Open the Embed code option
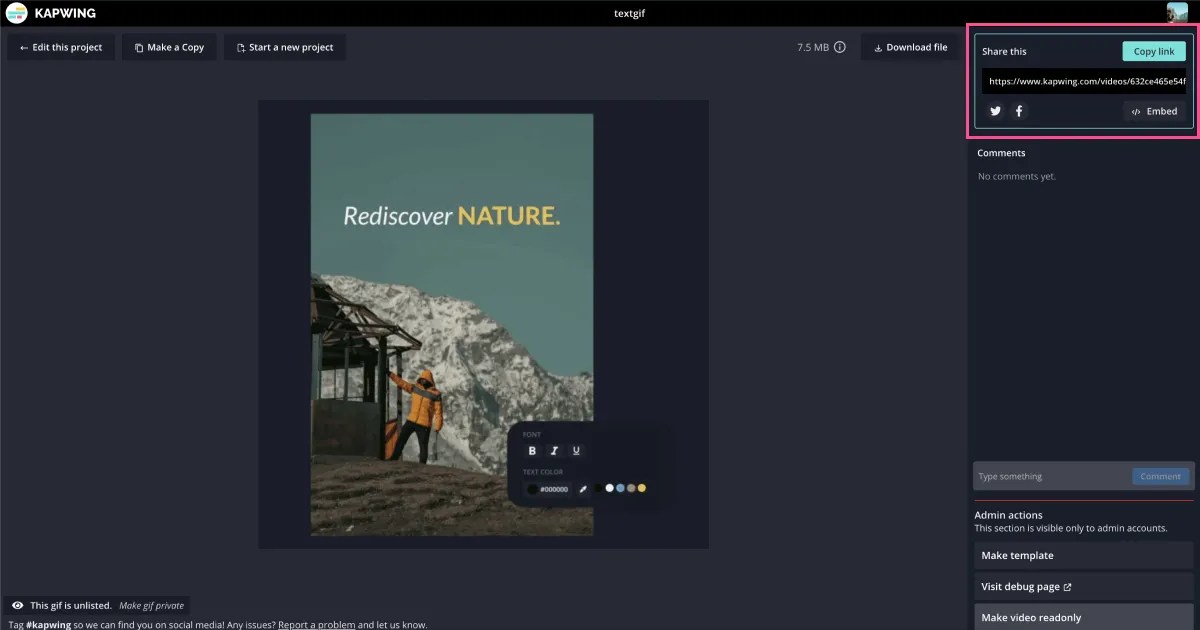1200x630 pixels. [x=1155, y=111]
